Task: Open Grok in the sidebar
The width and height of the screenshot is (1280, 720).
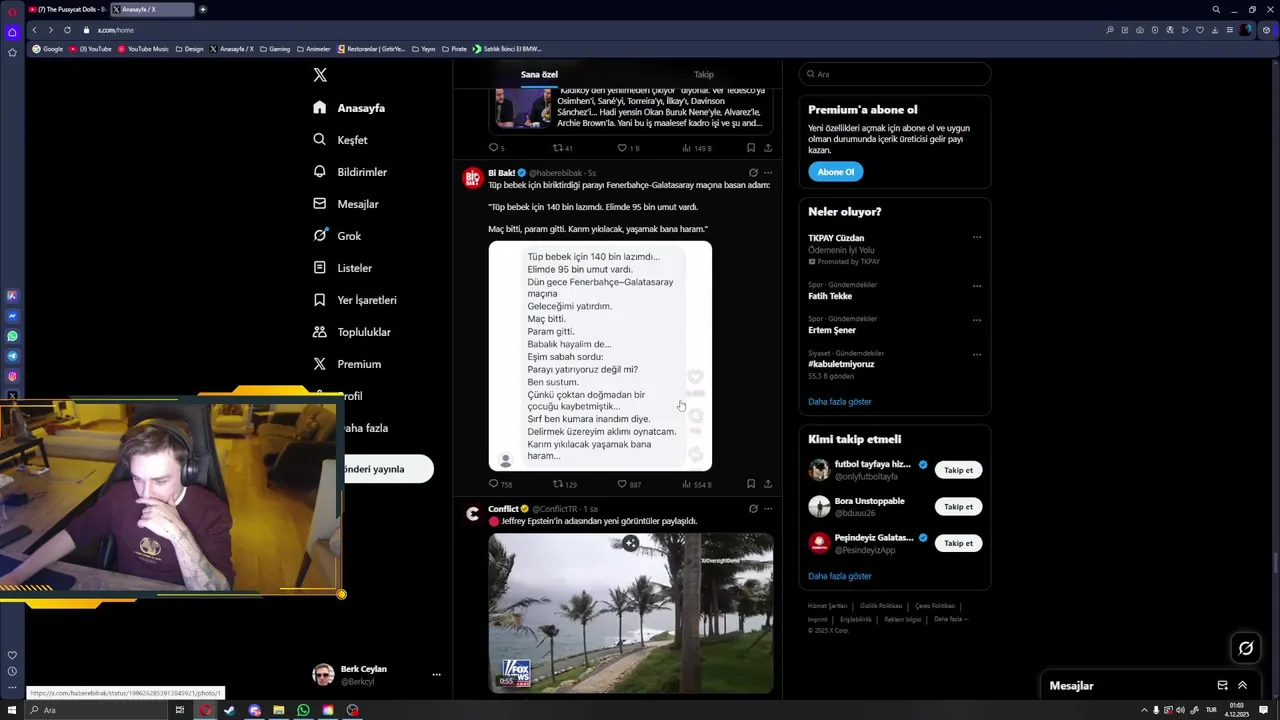Action: click(x=337, y=236)
